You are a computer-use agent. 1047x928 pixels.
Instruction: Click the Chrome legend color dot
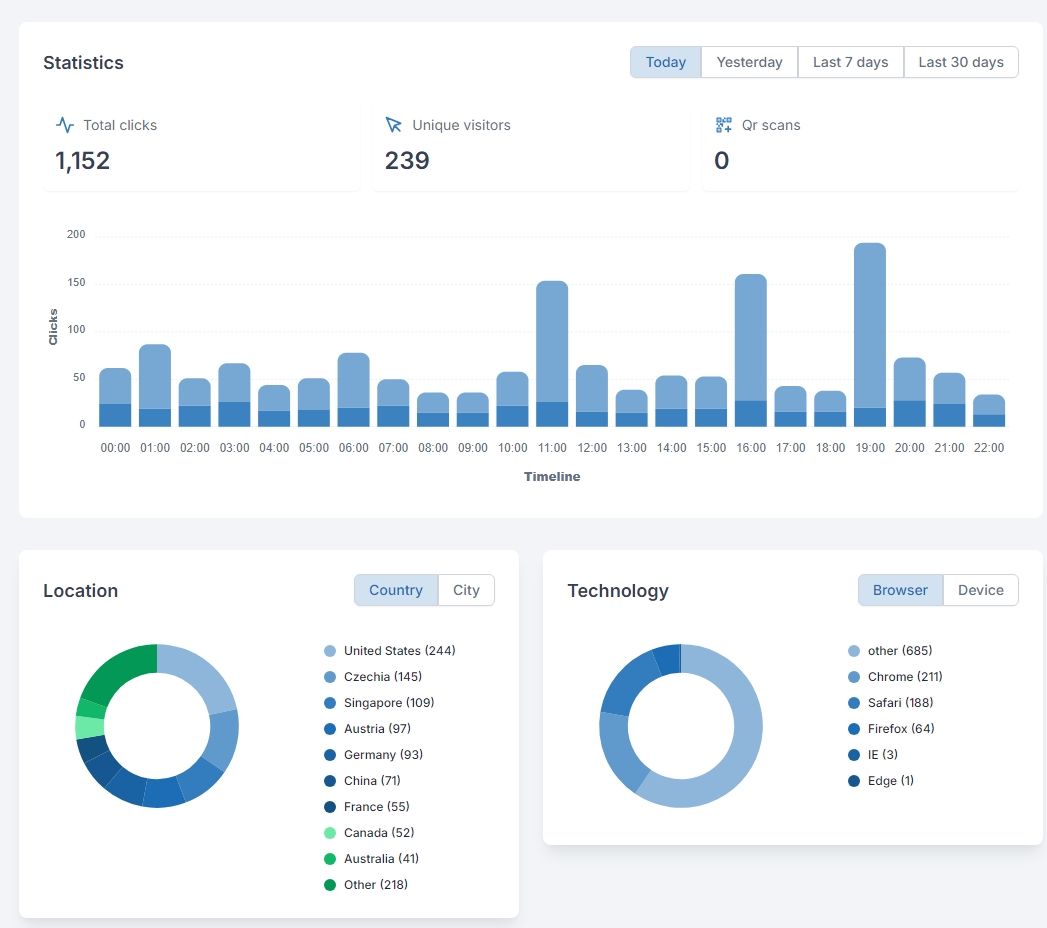854,677
